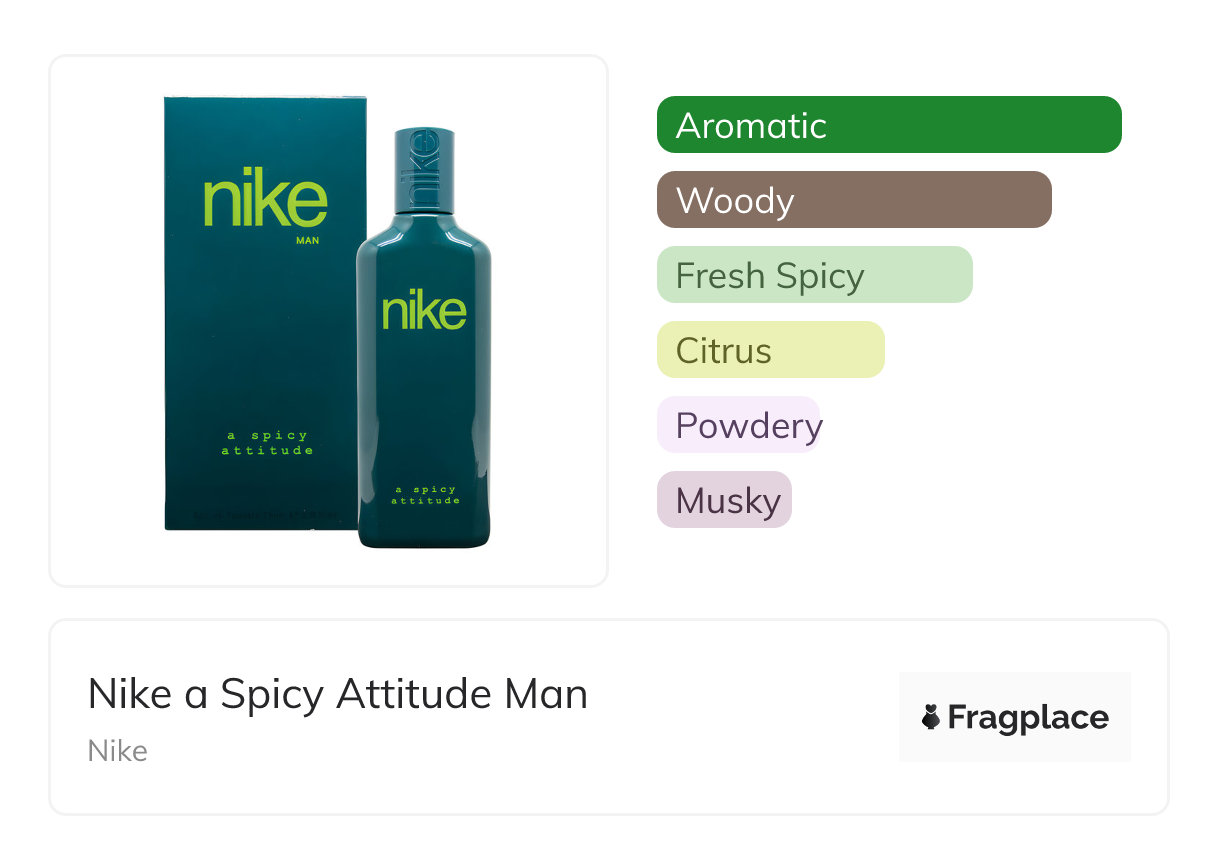
Task: Open the Fragplace wordmark text
Action: 1028,718
